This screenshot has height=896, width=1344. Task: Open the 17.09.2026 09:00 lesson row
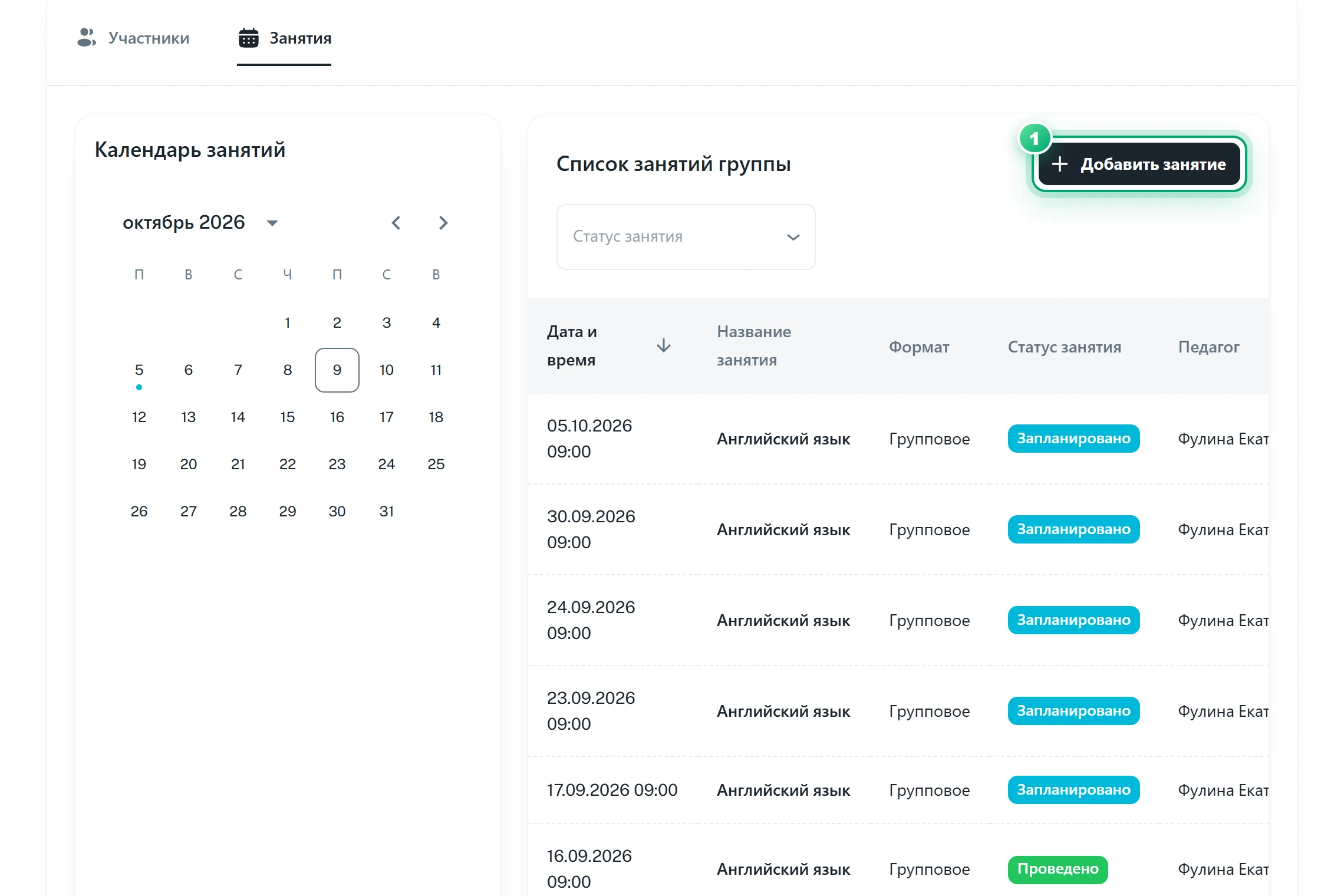click(x=898, y=790)
